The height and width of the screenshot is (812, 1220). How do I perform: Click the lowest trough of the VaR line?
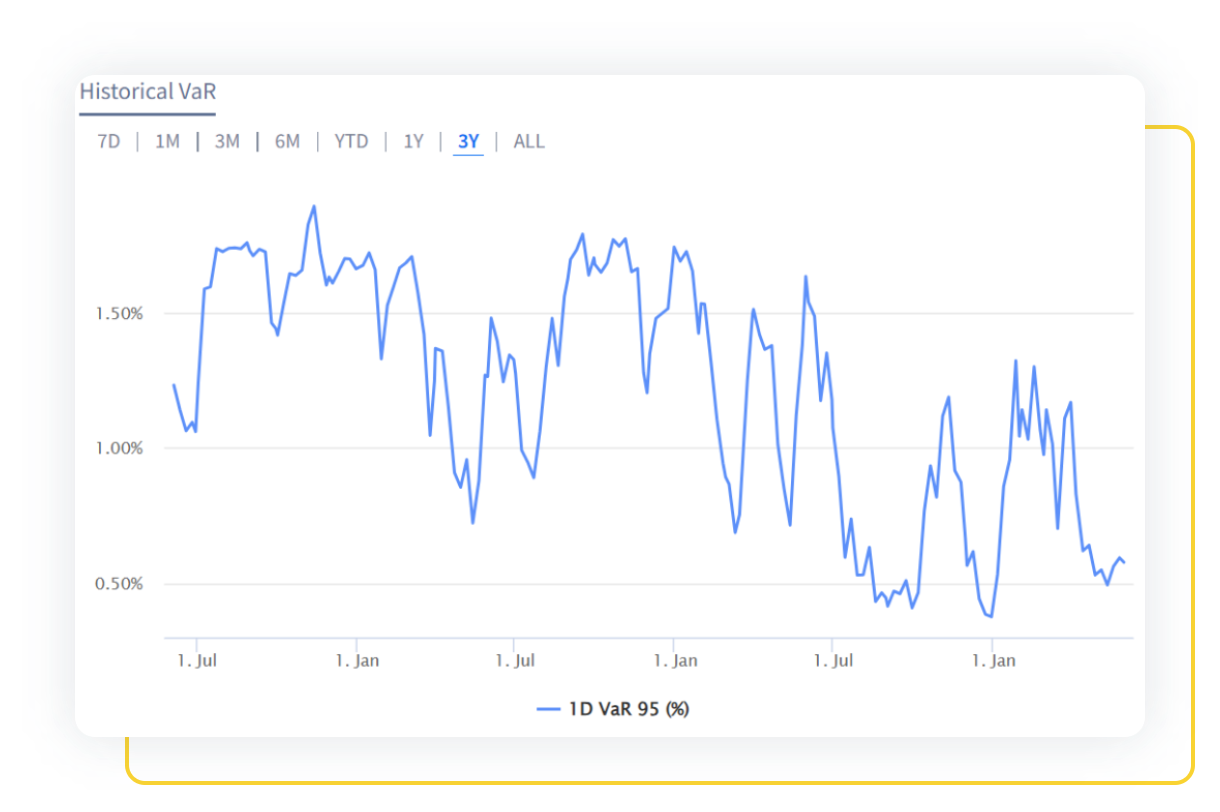click(x=990, y=616)
